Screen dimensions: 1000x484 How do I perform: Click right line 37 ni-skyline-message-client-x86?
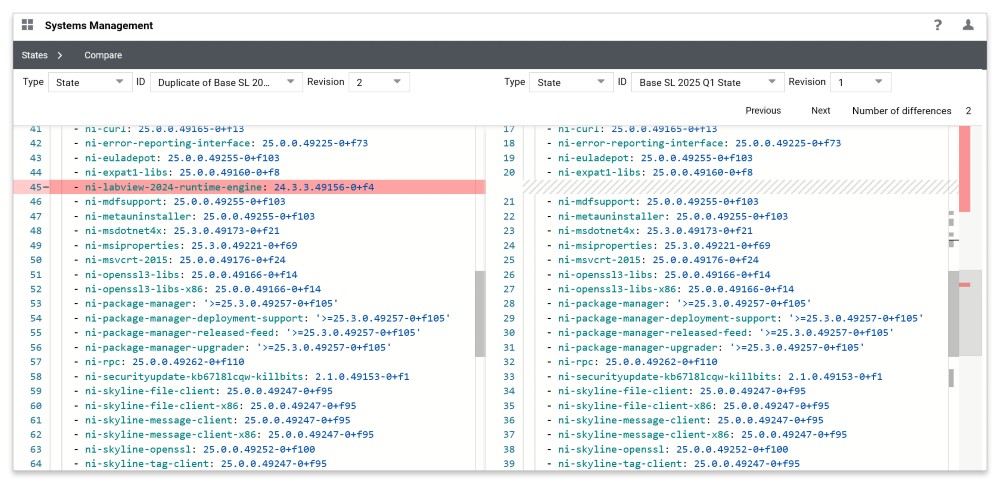coord(703,435)
